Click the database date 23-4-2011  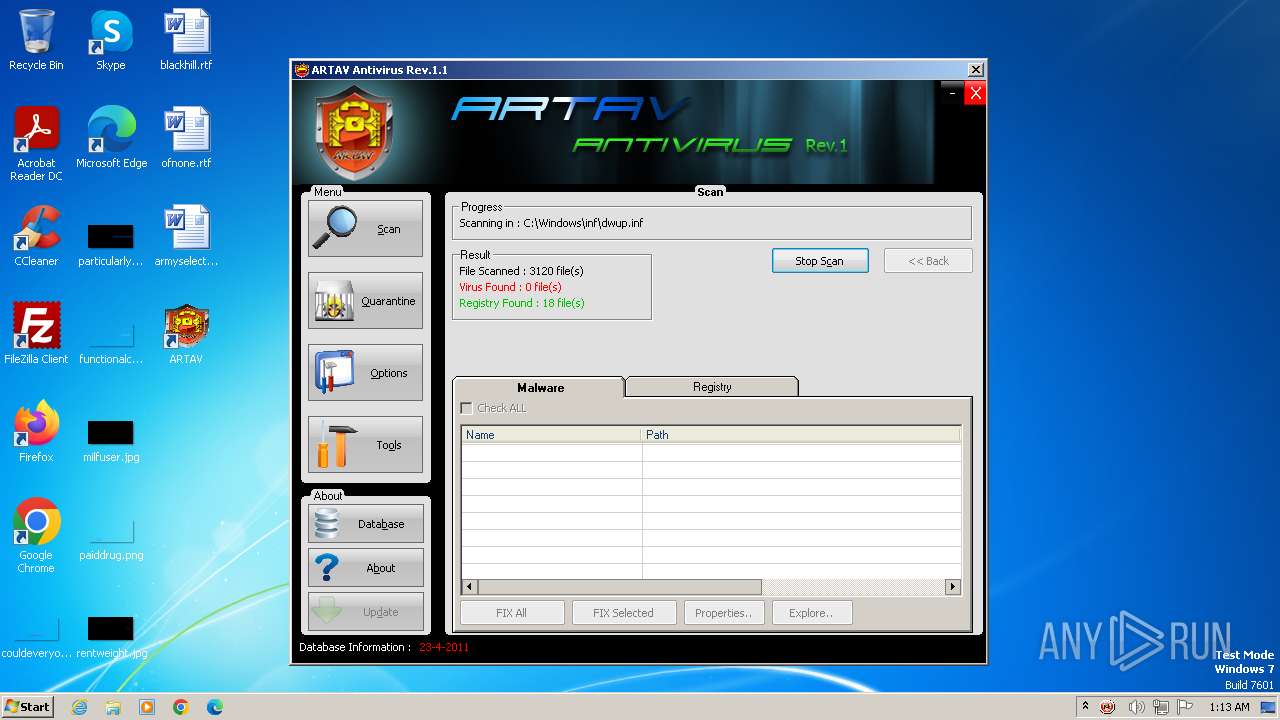click(444, 647)
